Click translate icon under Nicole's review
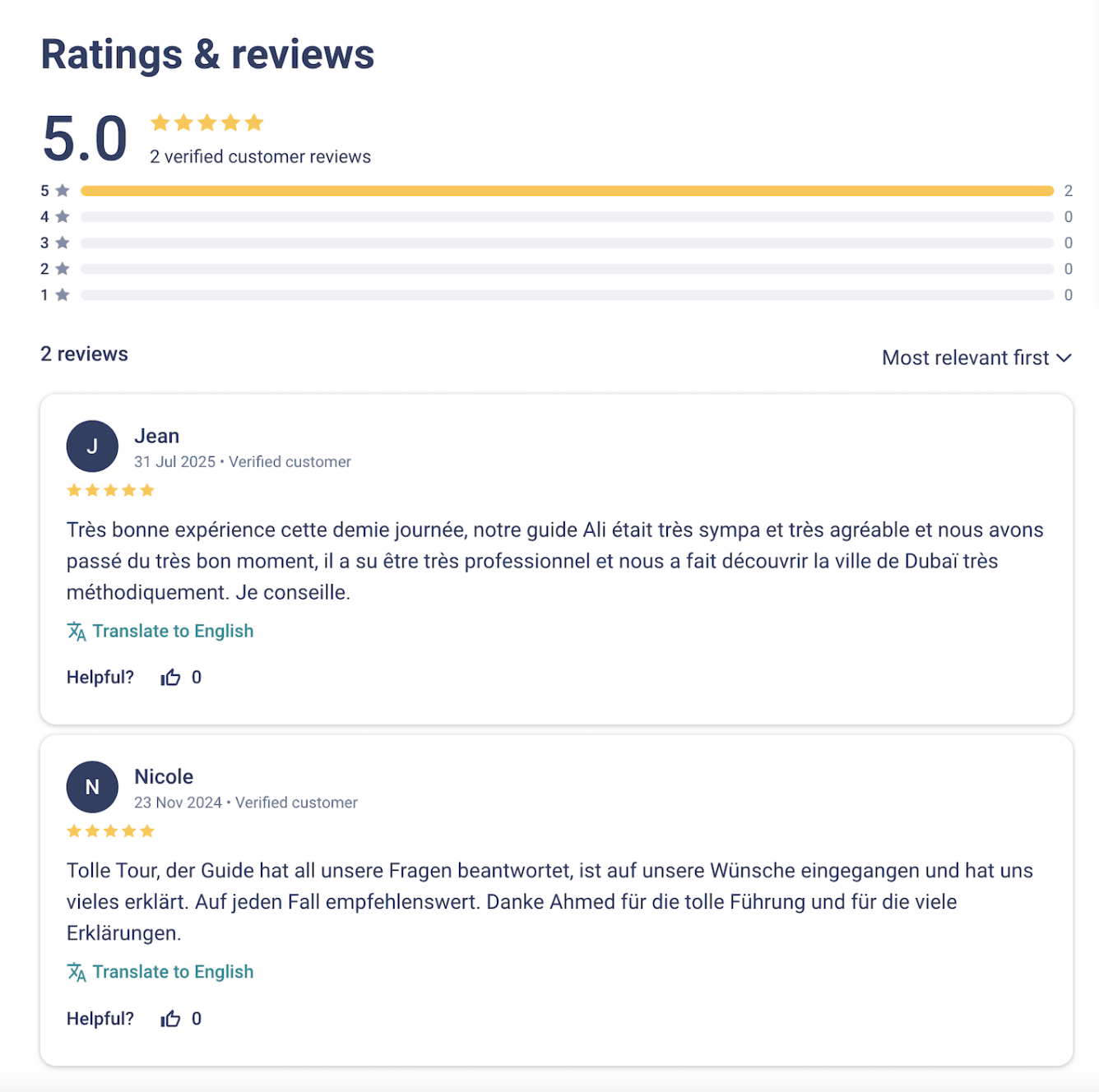Image resolution: width=1099 pixels, height=1092 pixels. [77, 972]
